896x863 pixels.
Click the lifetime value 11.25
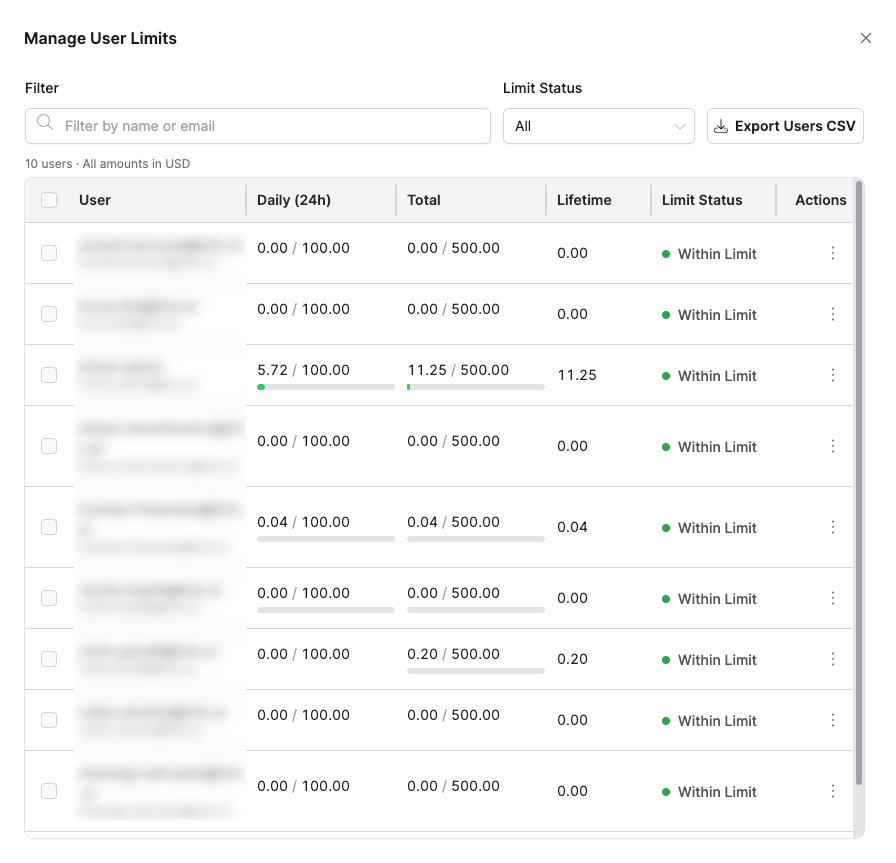[x=577, y=375]
